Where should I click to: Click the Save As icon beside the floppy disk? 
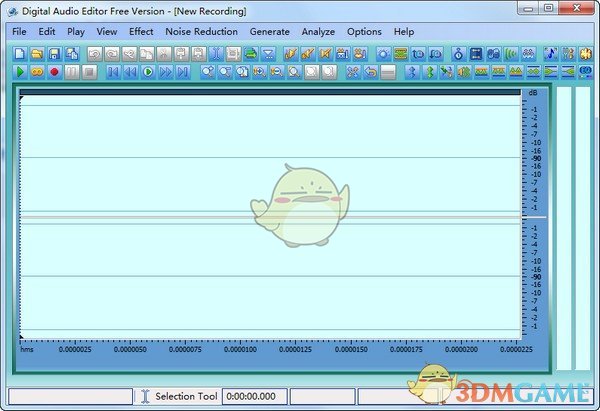(x=72, y=54)
